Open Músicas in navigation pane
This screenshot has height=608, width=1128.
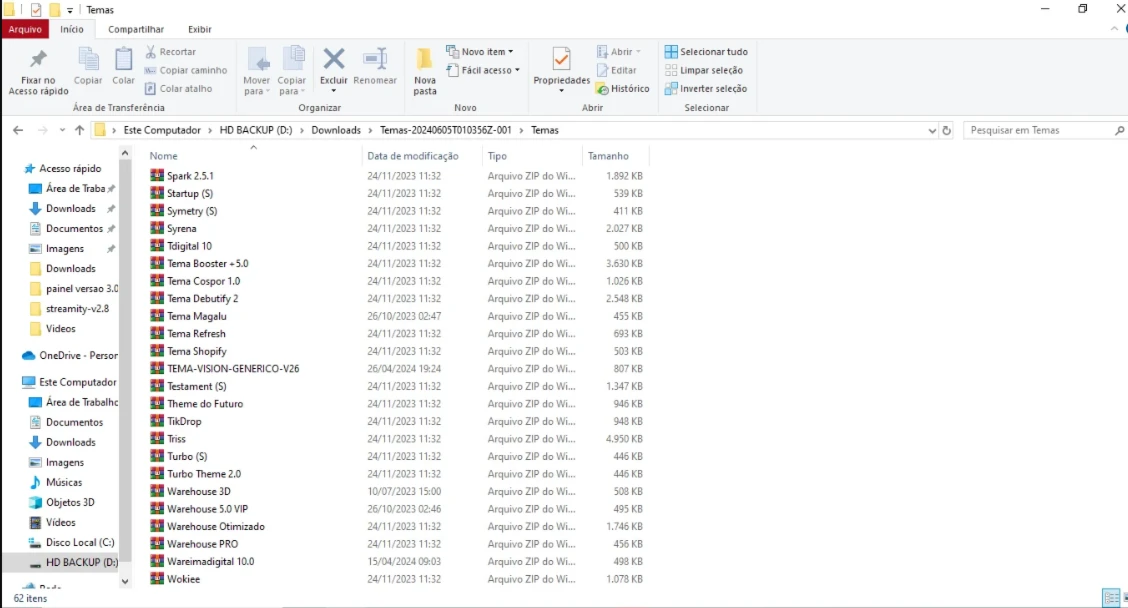pyautogui.click(x=55, y=482)
